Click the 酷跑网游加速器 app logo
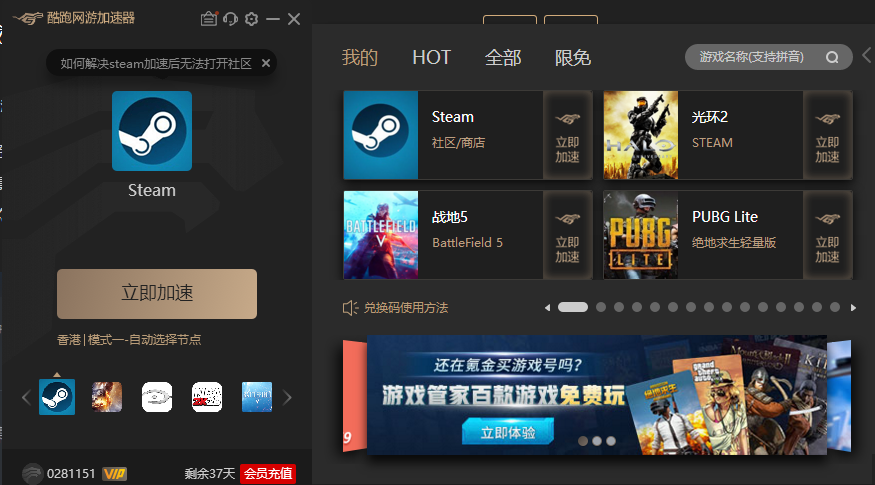The image size is (875, 485). 75,18
